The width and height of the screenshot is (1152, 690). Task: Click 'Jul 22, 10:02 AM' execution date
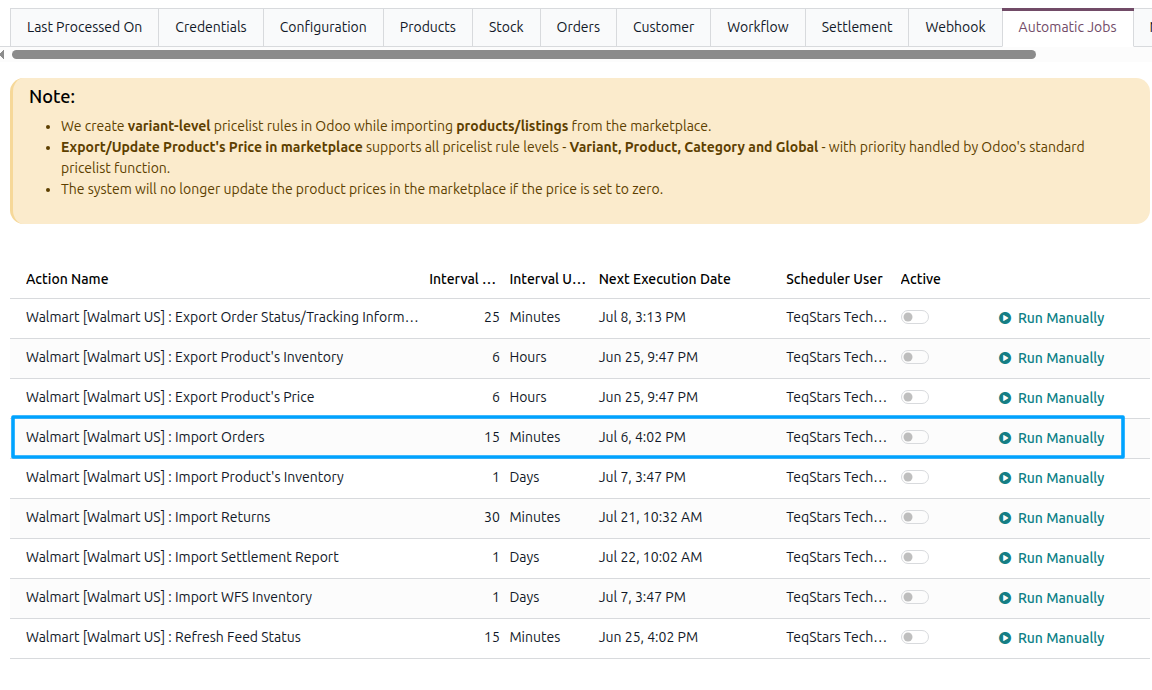pyautogui.click(x=650, y=557)
